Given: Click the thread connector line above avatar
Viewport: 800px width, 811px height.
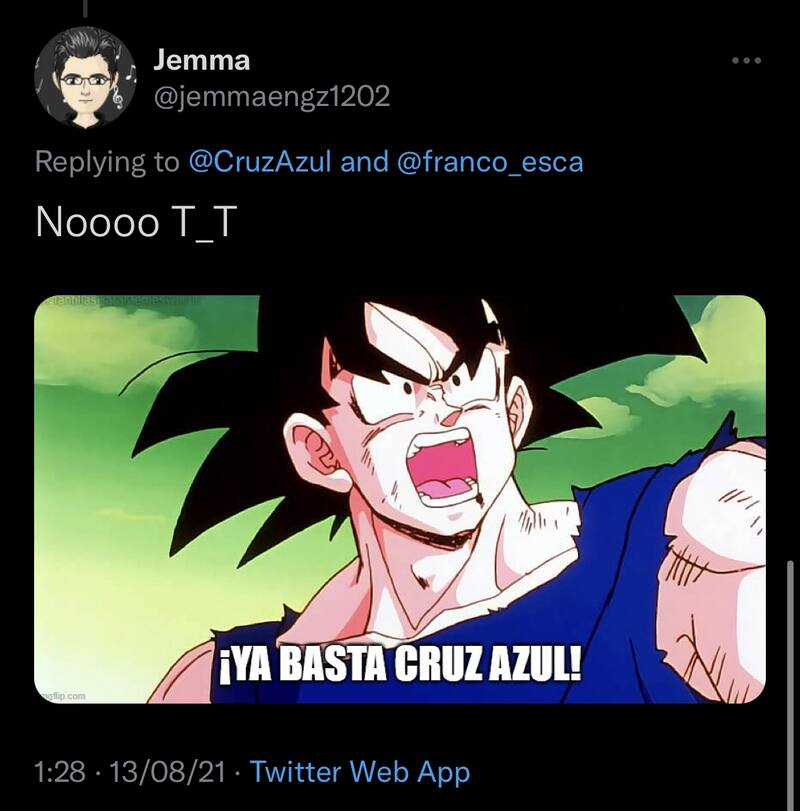Looking at the screenshot, I should (x=84, y=8).
